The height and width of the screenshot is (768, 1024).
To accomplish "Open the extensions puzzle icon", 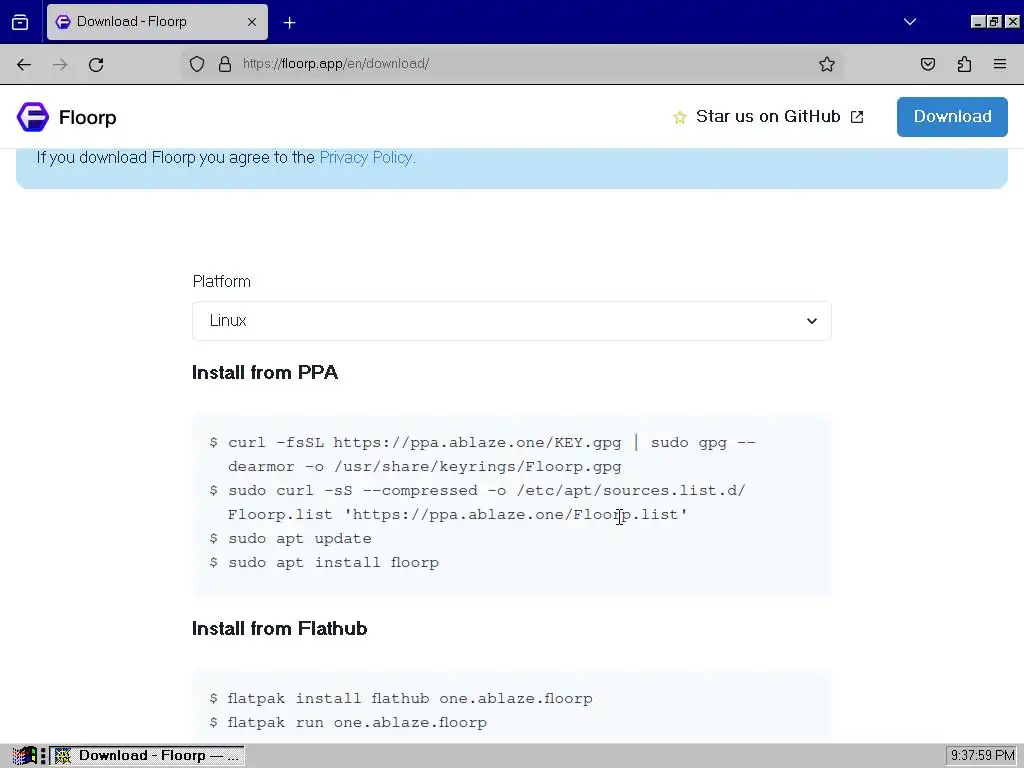I will (x=964, y=64).
